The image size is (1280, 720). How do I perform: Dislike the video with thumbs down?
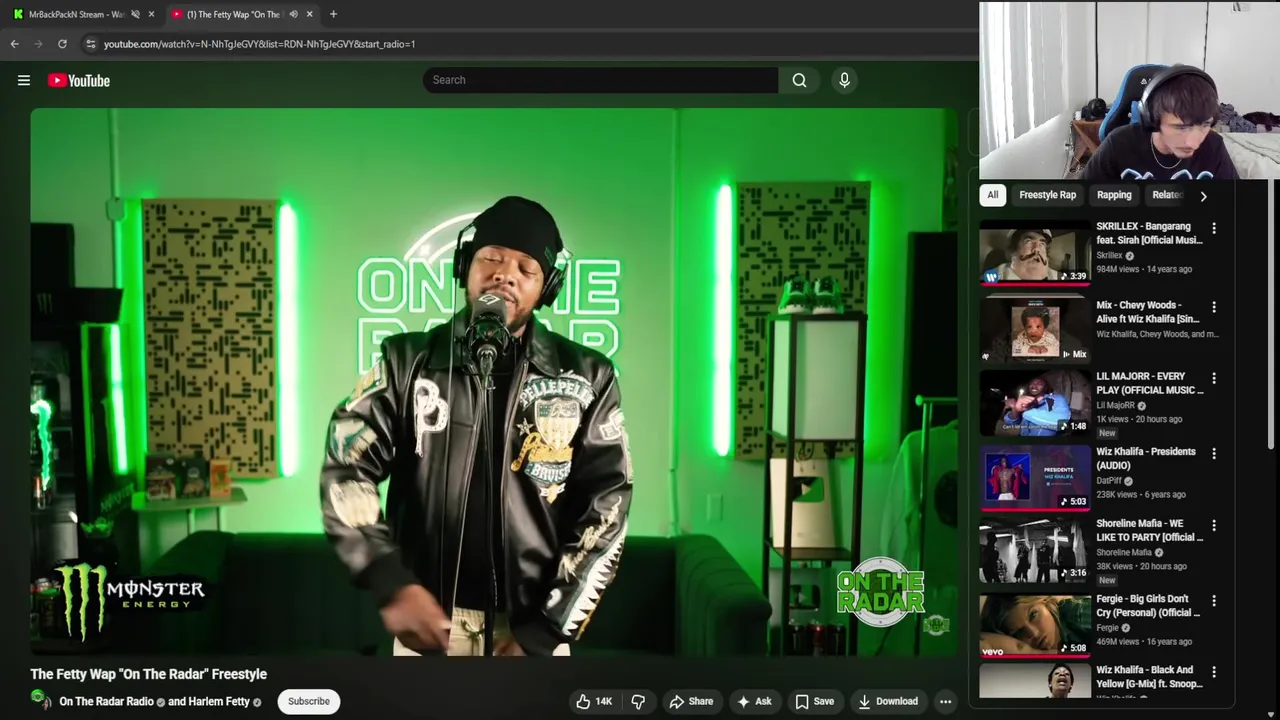tap(638, 701)
